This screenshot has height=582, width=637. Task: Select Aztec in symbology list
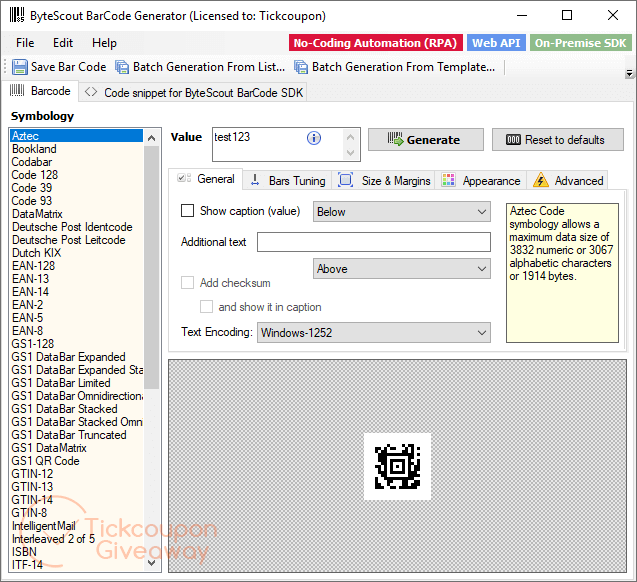click(76, 136)
